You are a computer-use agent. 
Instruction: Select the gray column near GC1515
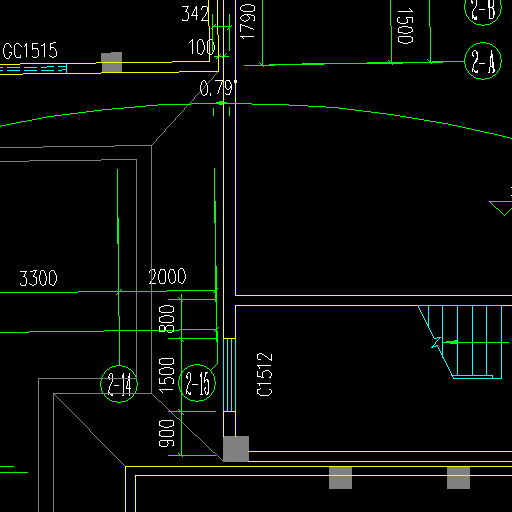112,62
